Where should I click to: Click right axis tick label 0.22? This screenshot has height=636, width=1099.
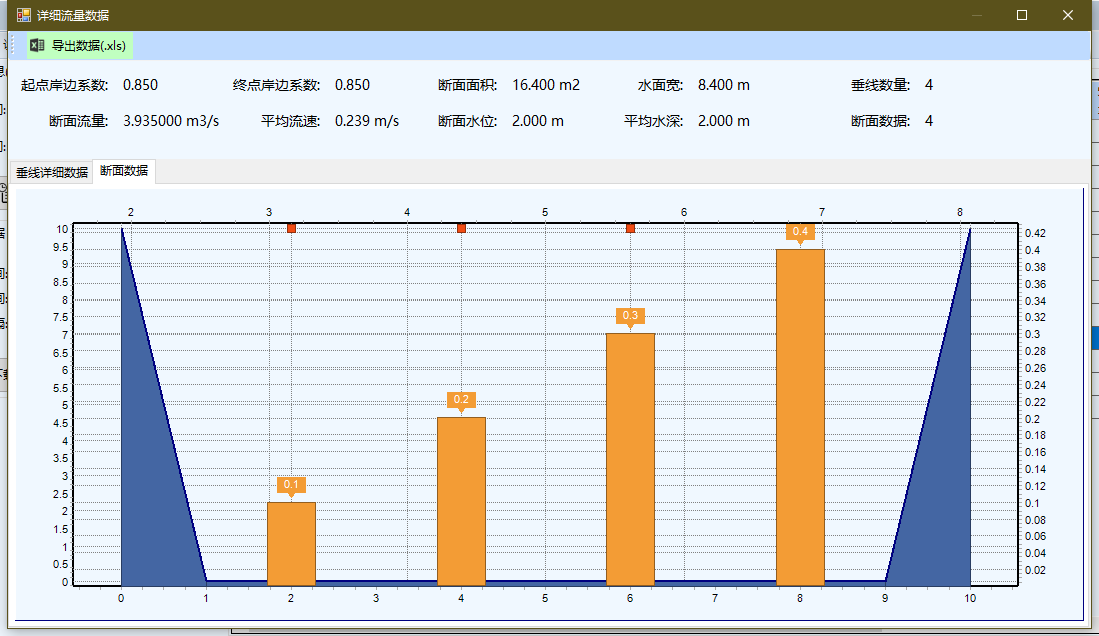1035,402
